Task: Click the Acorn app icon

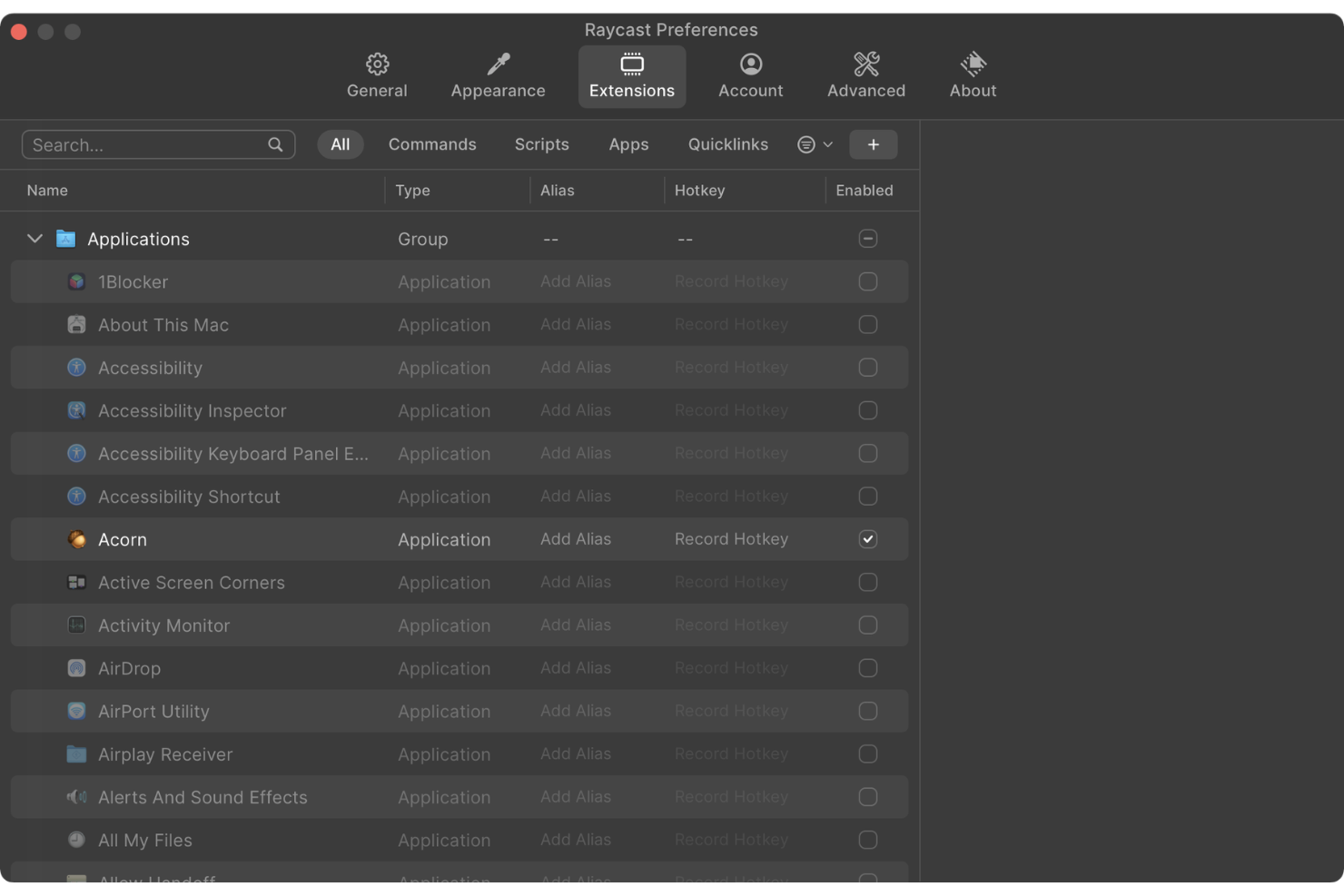Action: click(x=76, y=539)
